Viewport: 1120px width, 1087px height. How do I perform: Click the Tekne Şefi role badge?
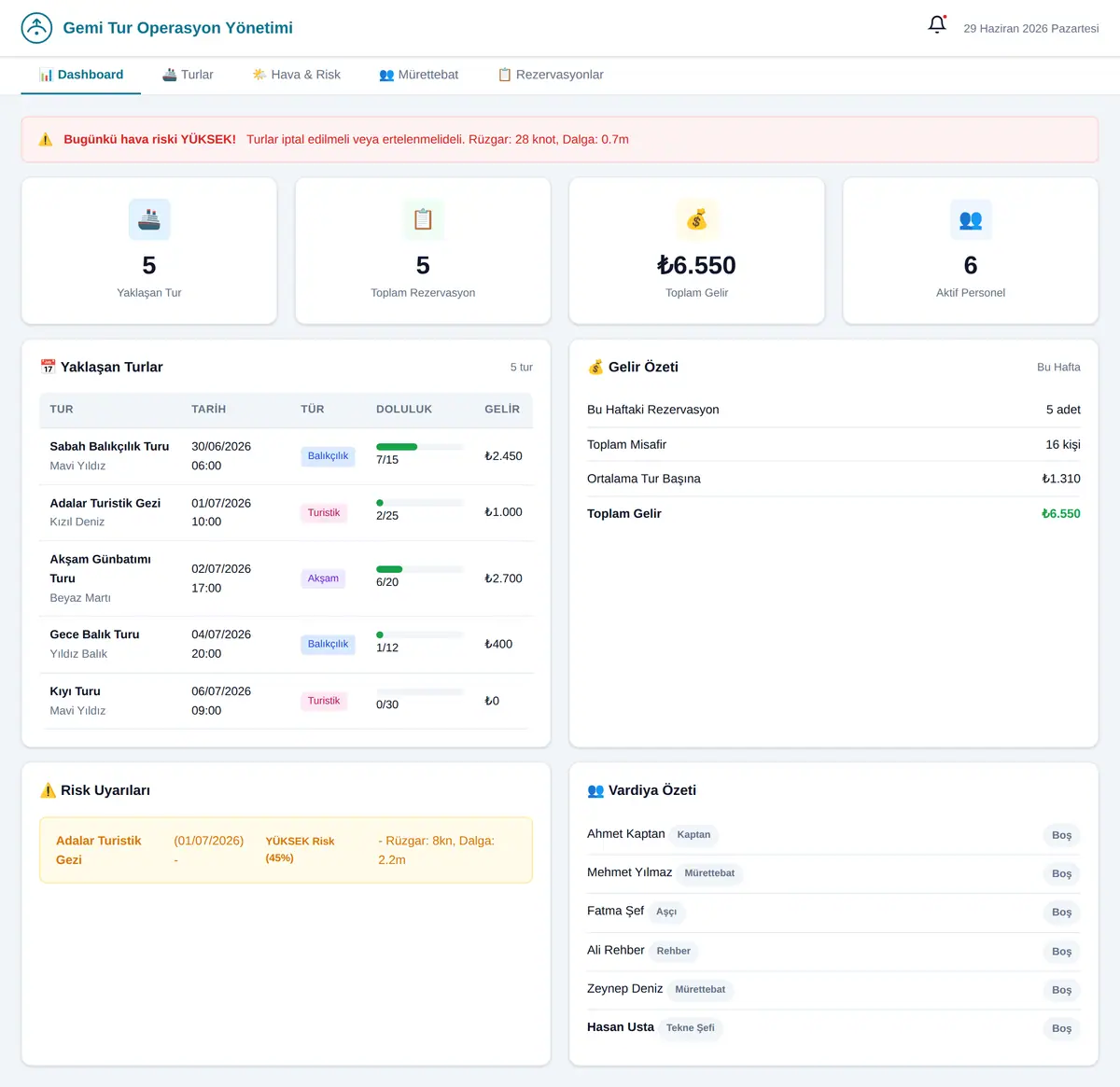coord(691,1028)
